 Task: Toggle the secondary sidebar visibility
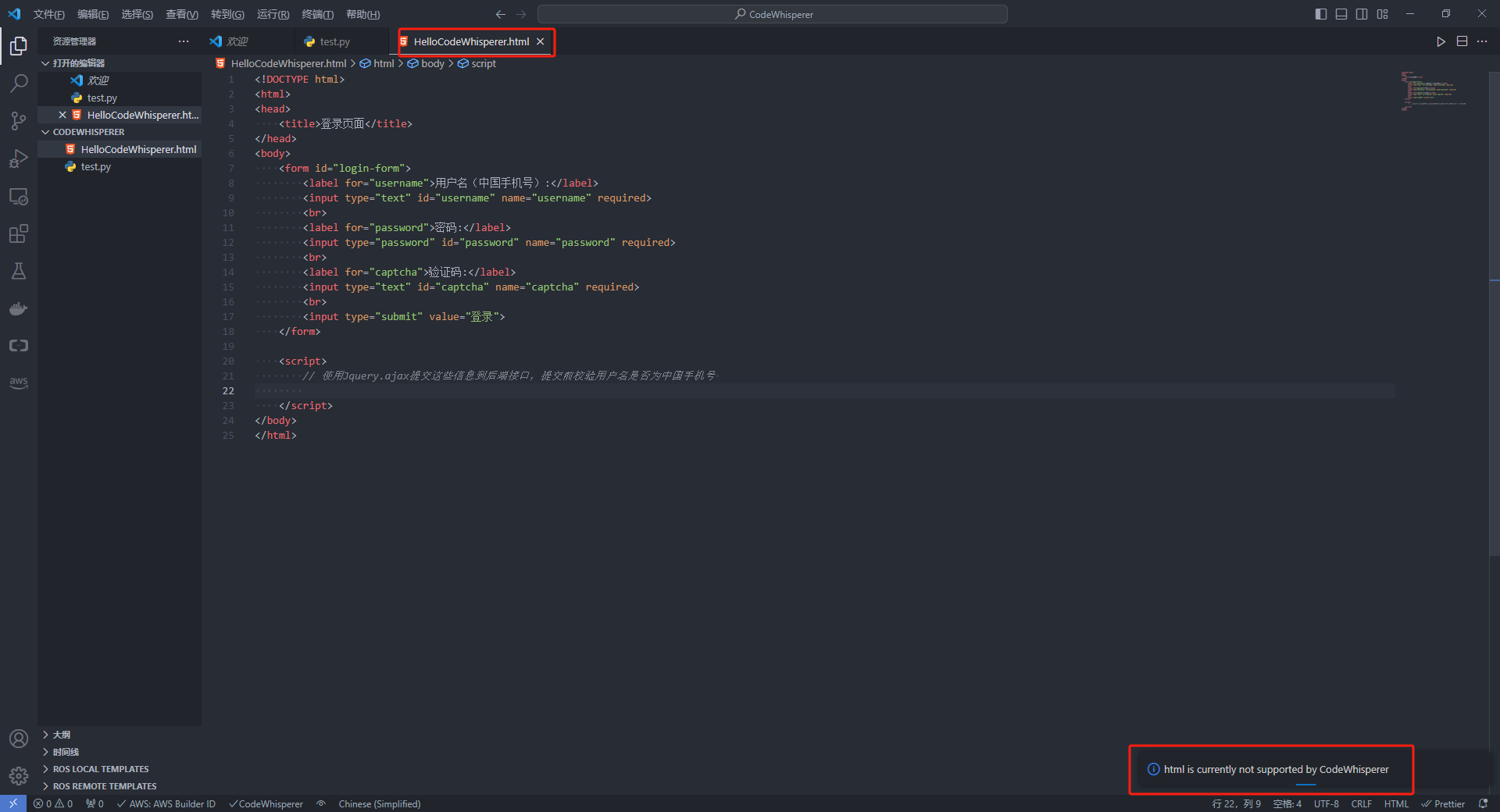[1362, 14]
